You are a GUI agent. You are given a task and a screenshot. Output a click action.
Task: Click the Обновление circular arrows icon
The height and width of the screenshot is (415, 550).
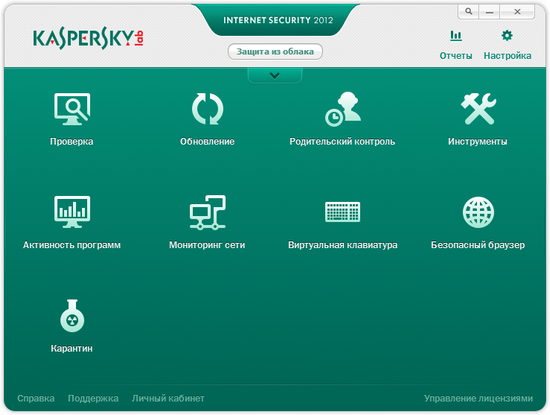coord(207,109)
